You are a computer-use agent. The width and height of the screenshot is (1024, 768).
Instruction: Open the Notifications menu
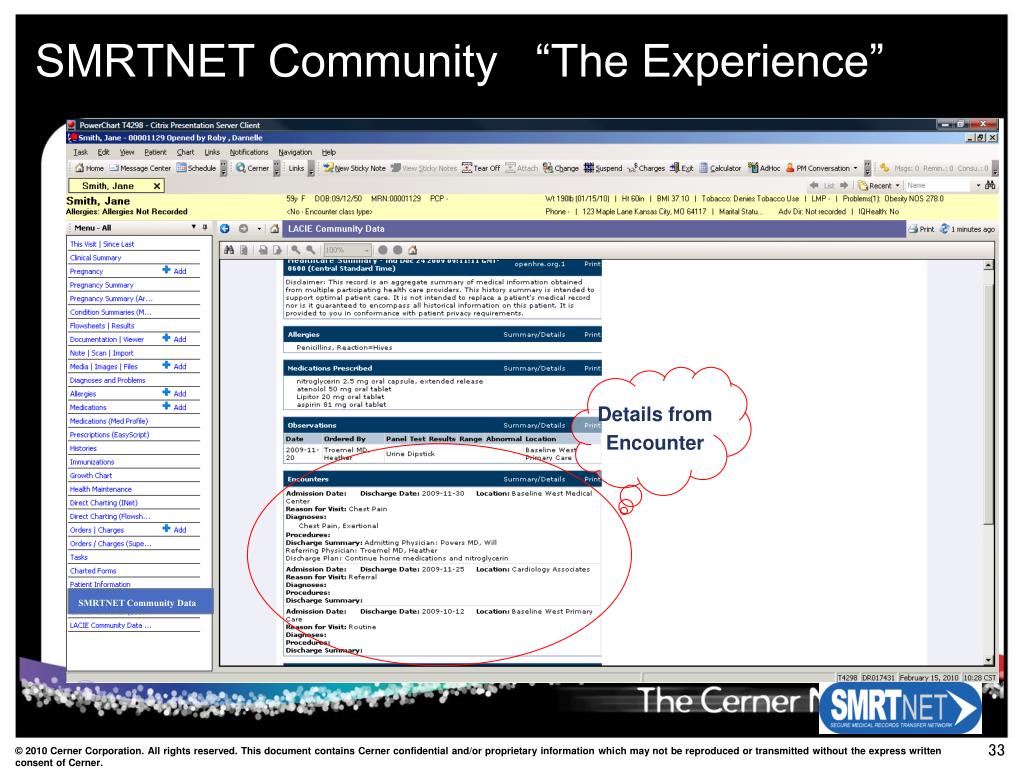[249, 152]
